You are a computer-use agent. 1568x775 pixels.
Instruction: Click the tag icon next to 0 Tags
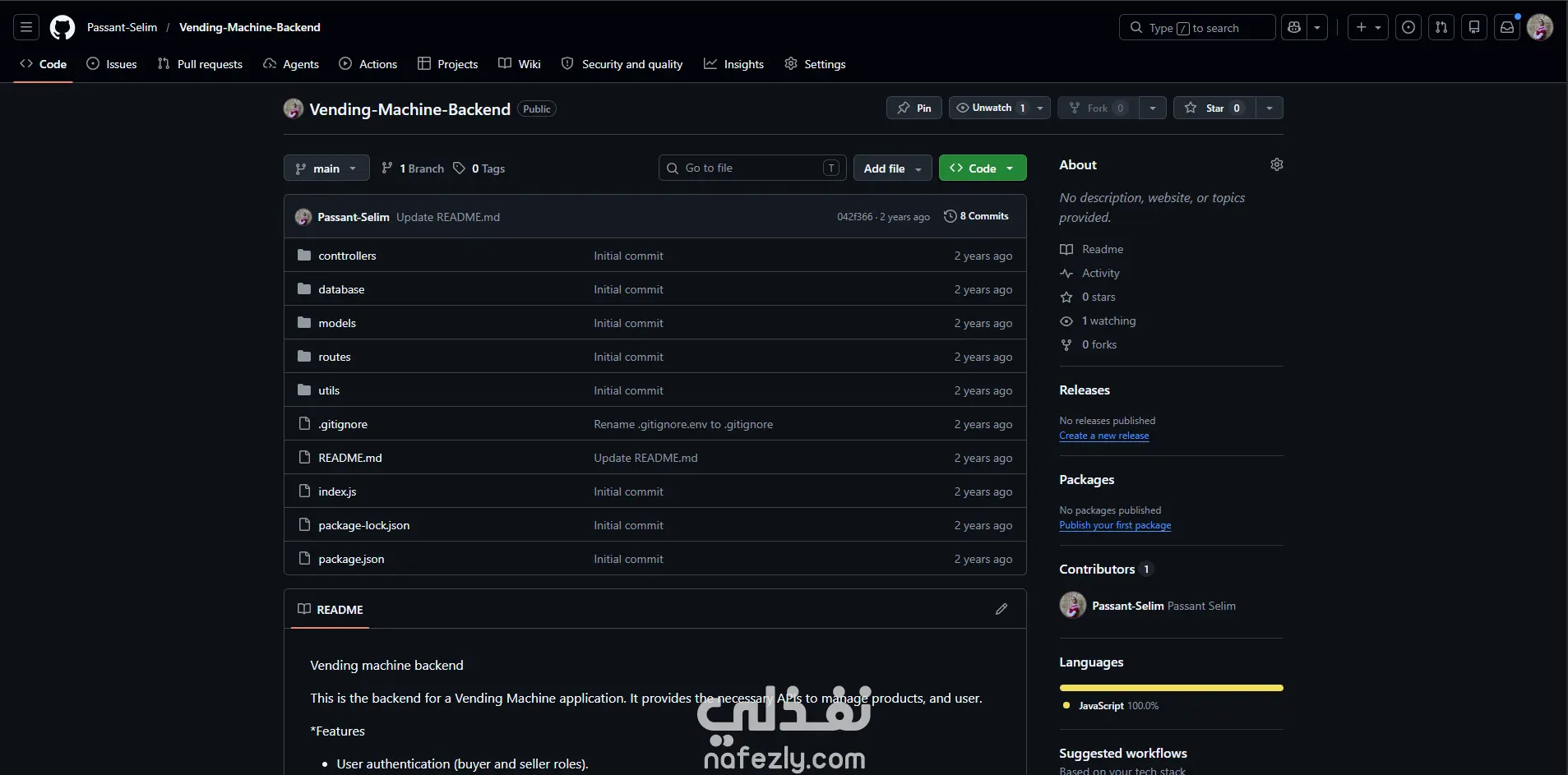tap(460, 168)
